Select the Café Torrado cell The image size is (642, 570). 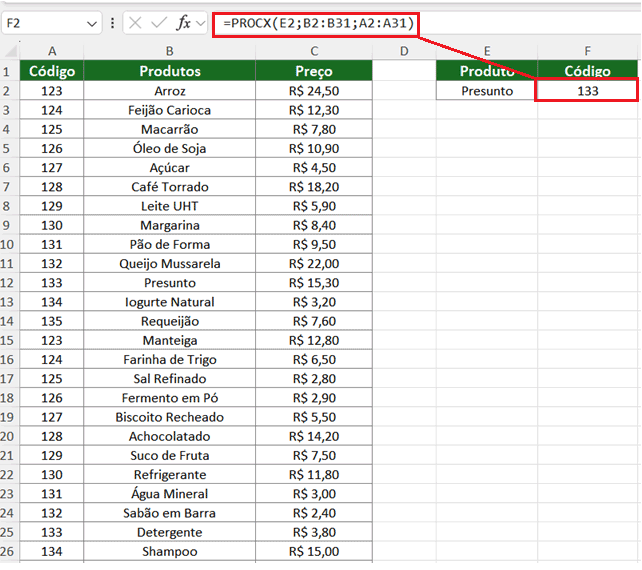point(170,187)
